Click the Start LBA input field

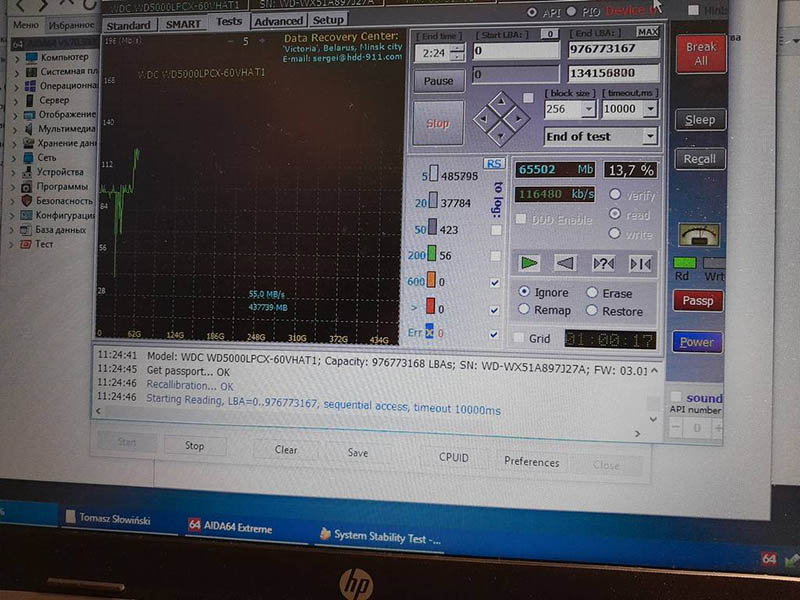(515, 50)
